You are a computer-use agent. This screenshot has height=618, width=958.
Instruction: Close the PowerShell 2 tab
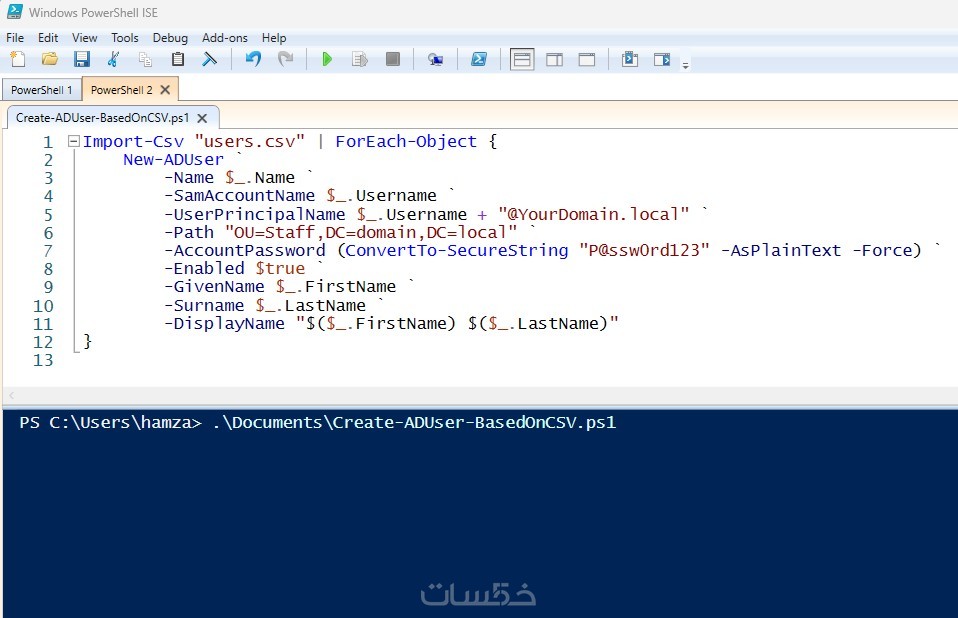coord(165,90)
